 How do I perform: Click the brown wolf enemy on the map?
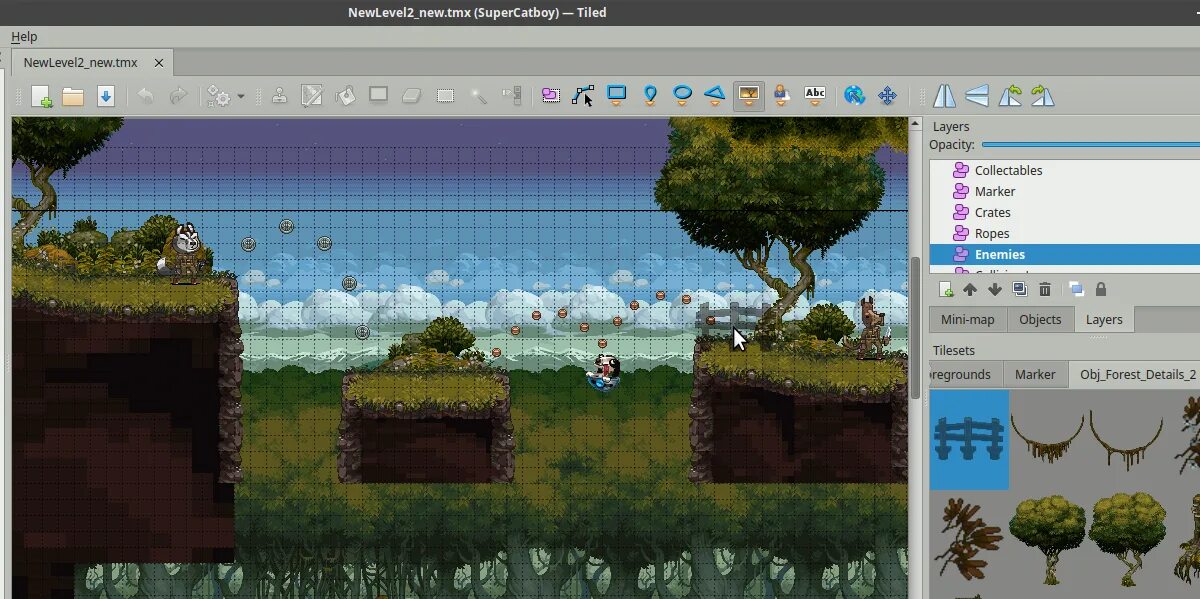tap(872, 326)
